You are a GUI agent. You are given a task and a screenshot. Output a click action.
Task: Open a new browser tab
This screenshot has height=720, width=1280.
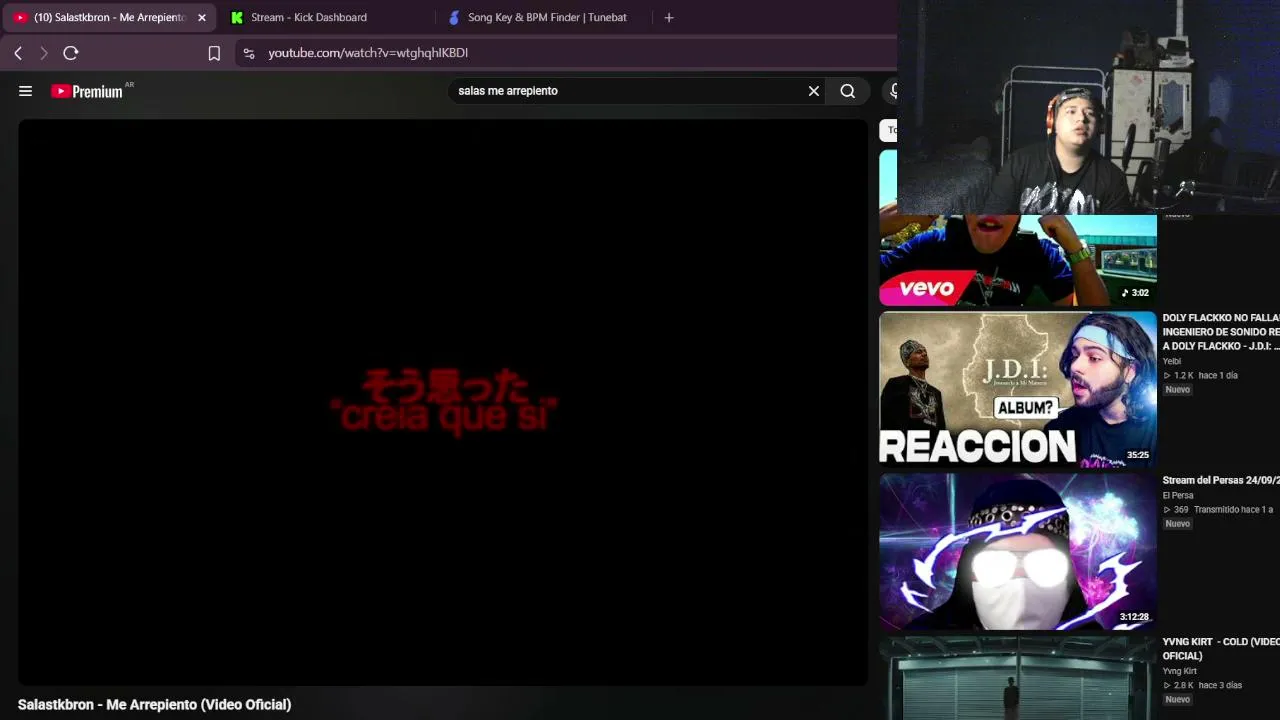click(x=669, y=17)
